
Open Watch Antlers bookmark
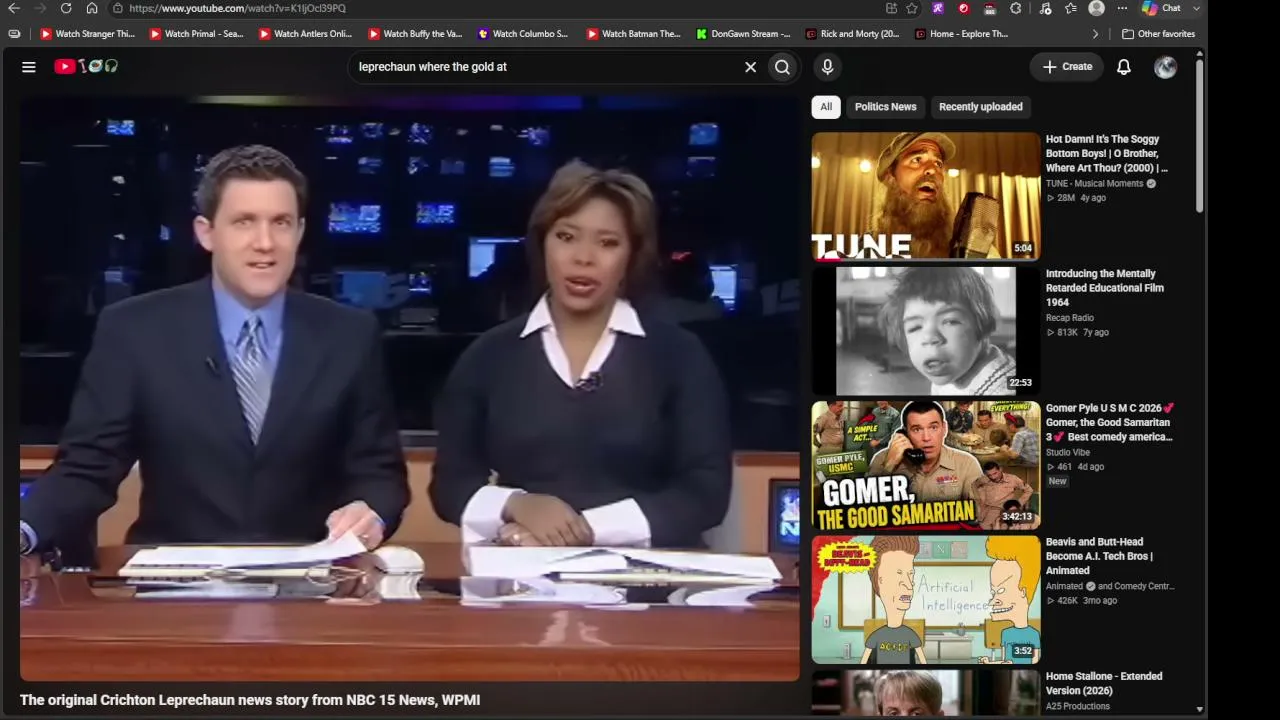306,34
